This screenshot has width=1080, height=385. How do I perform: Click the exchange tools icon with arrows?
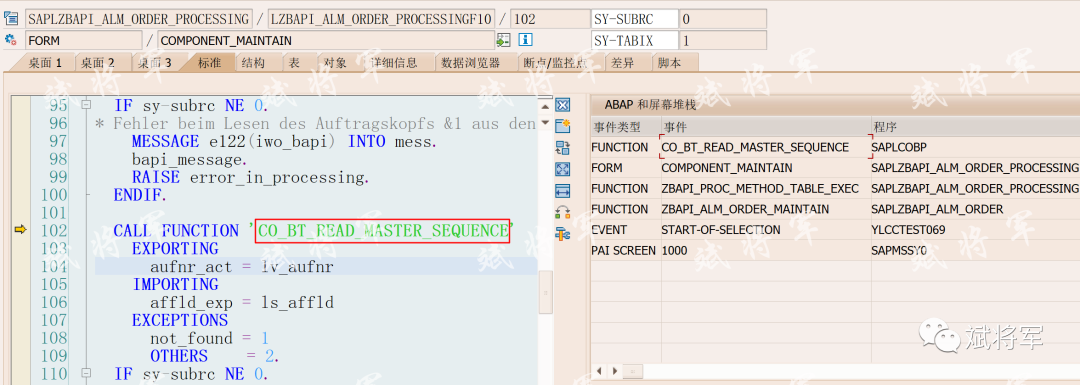tap(563, 212)
